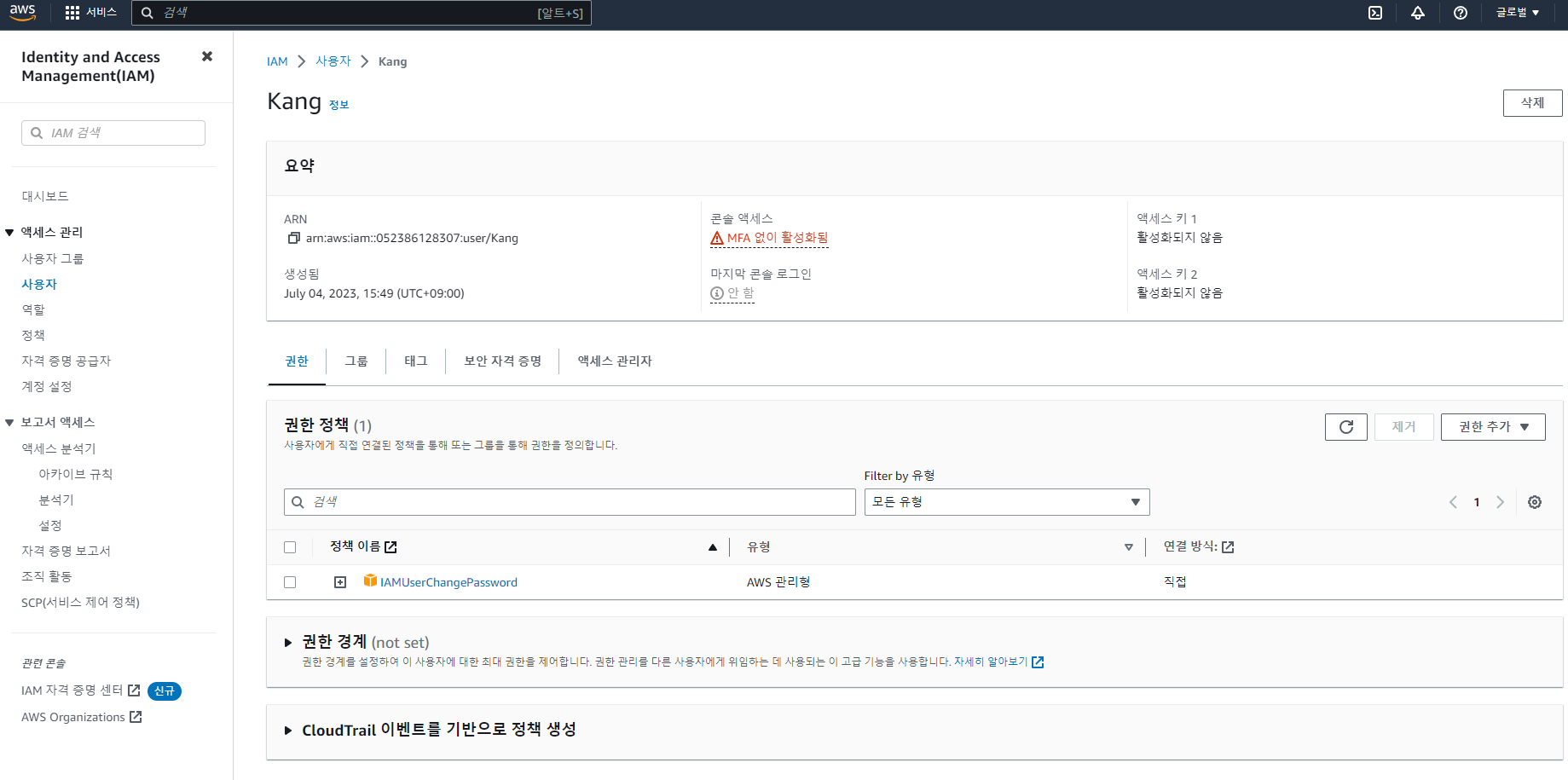Open Roles in the sidebar
Screen dimensions: 1568x780
click(x=33, y=309)
